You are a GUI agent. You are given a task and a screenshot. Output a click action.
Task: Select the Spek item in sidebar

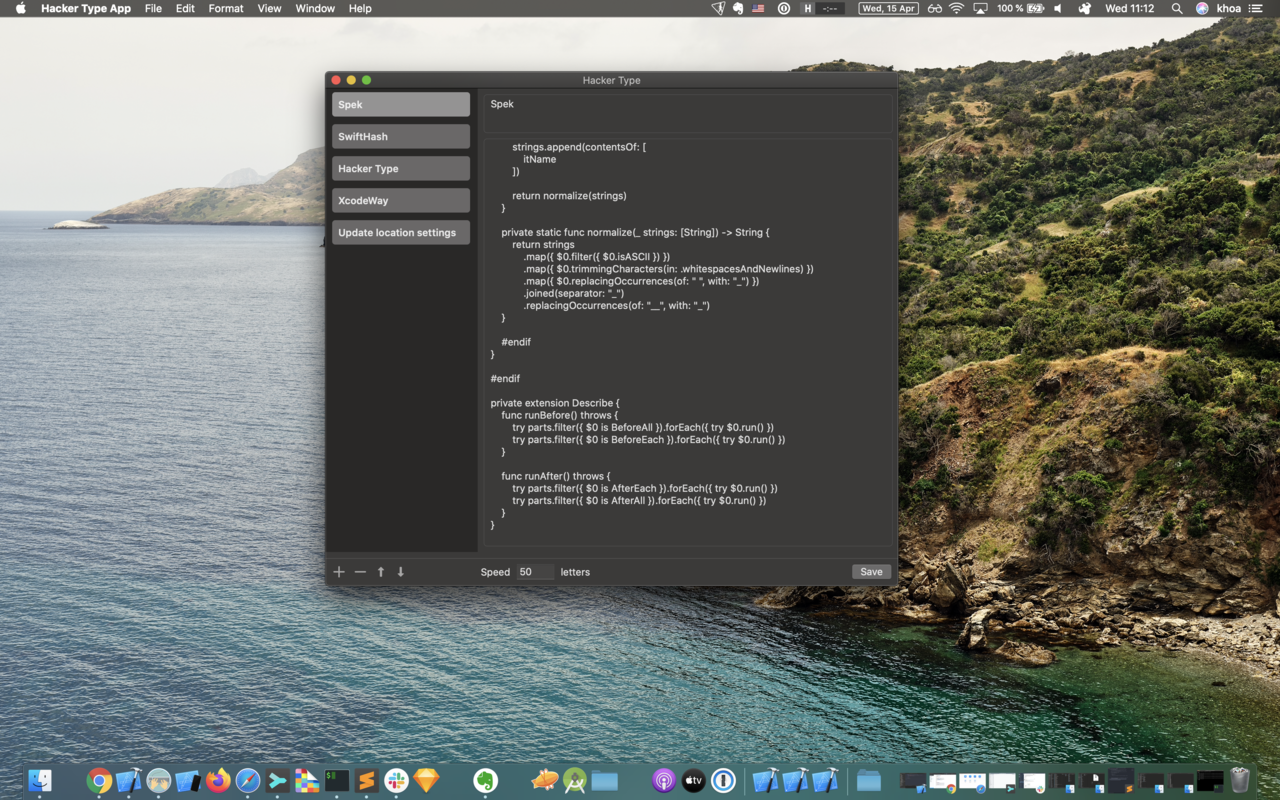[401, 104]
